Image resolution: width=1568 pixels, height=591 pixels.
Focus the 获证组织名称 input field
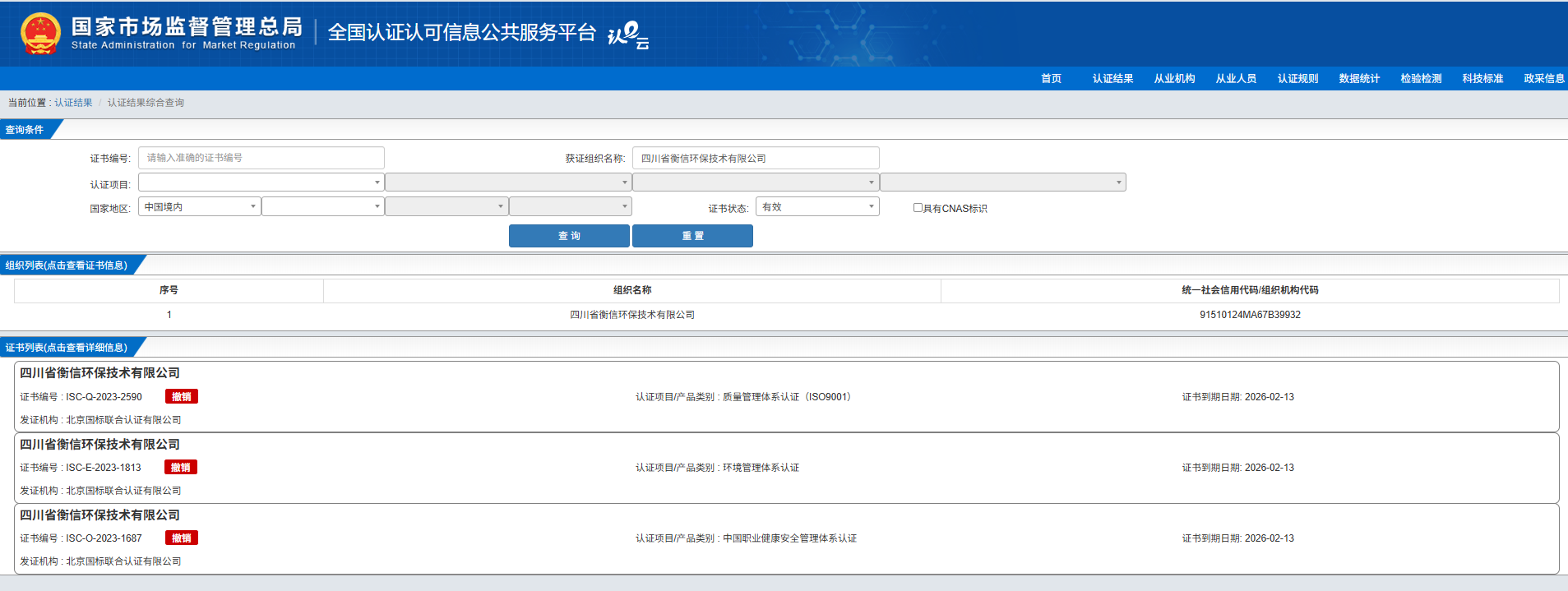tap(756, 158)
